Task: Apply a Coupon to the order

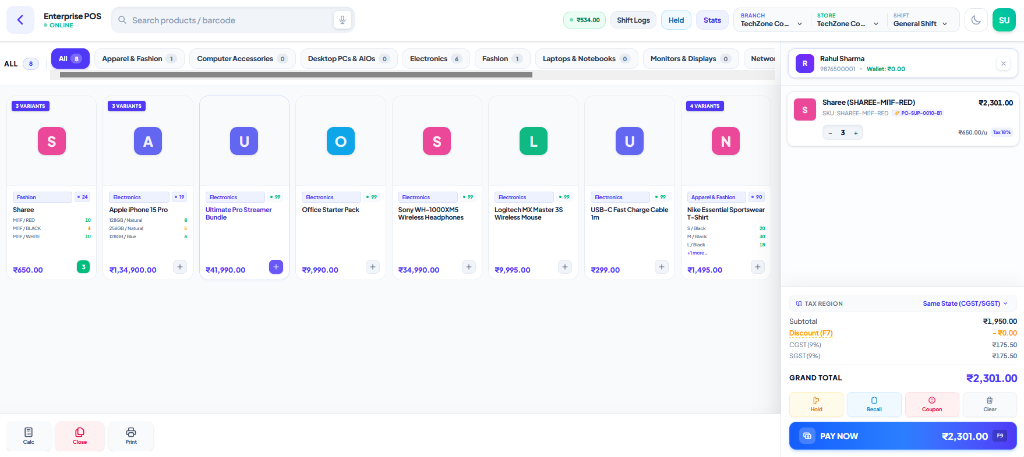Action: point(932,404)
